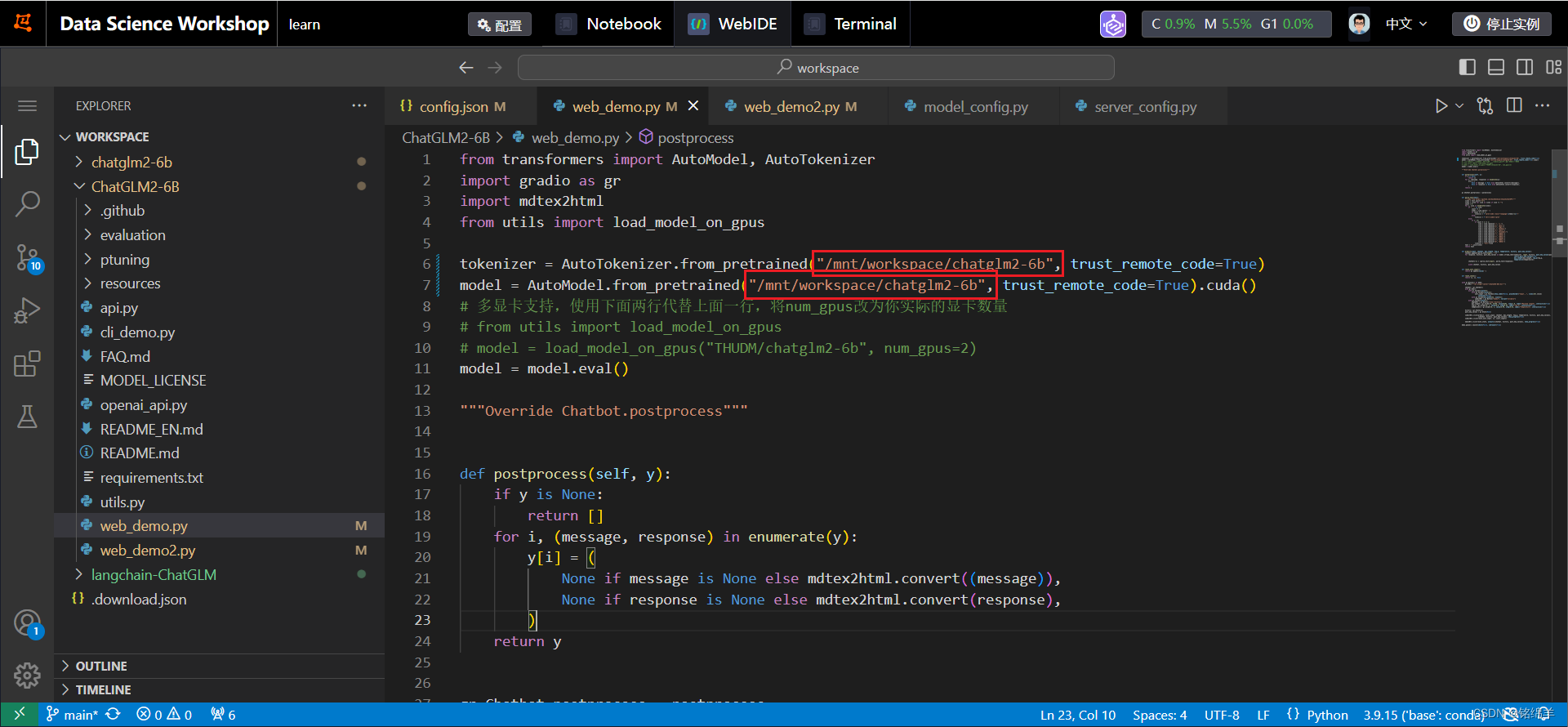The width and height of the screenshot is (1568, 727).
Task: Open Run and Debug view
Action: pyautogui.click(x=27, y=311)
